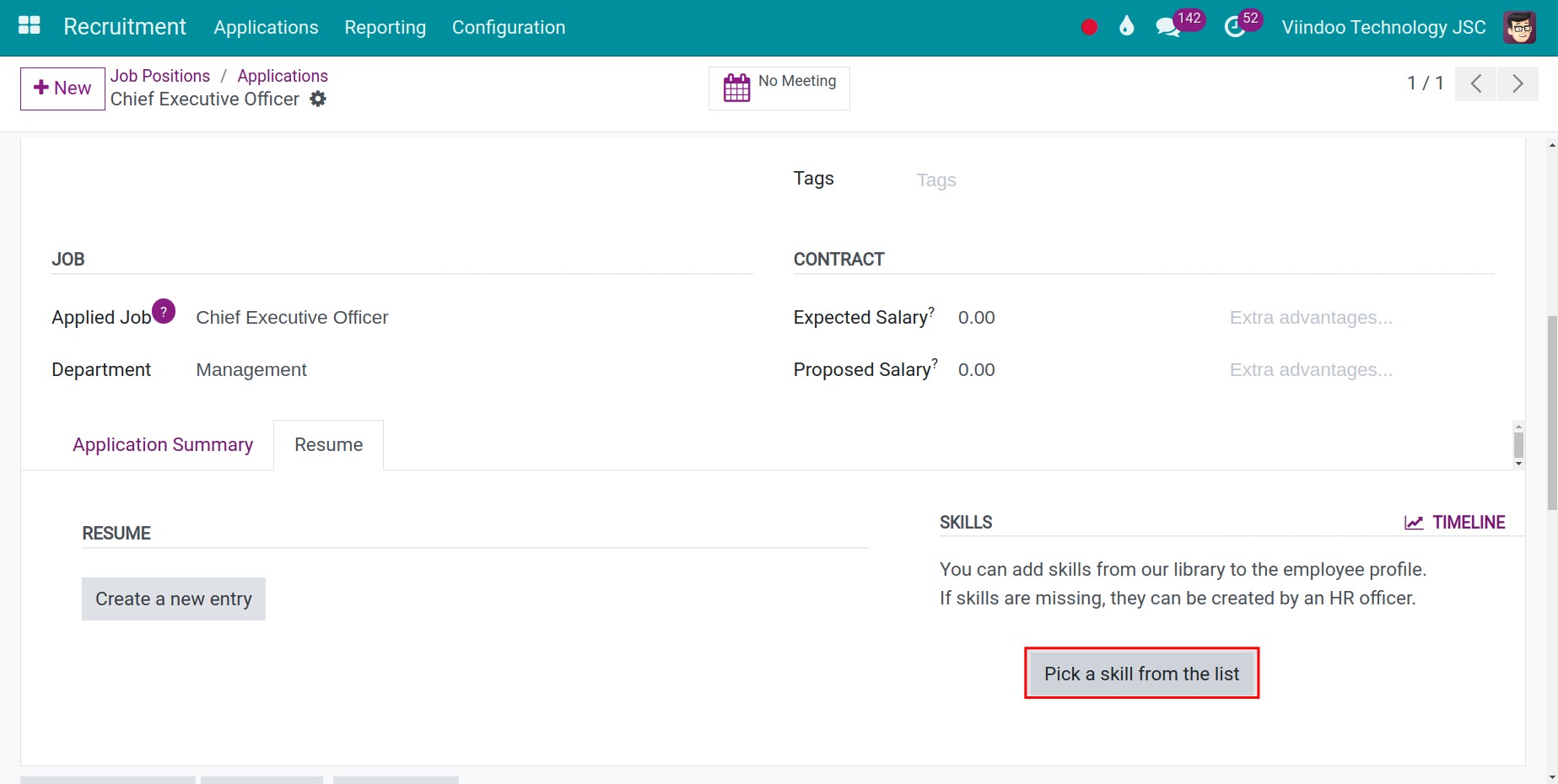Screen dimensions: 1558x784
Task: Click the calendar No Meeting icon
Action: [x=736, y=87]
